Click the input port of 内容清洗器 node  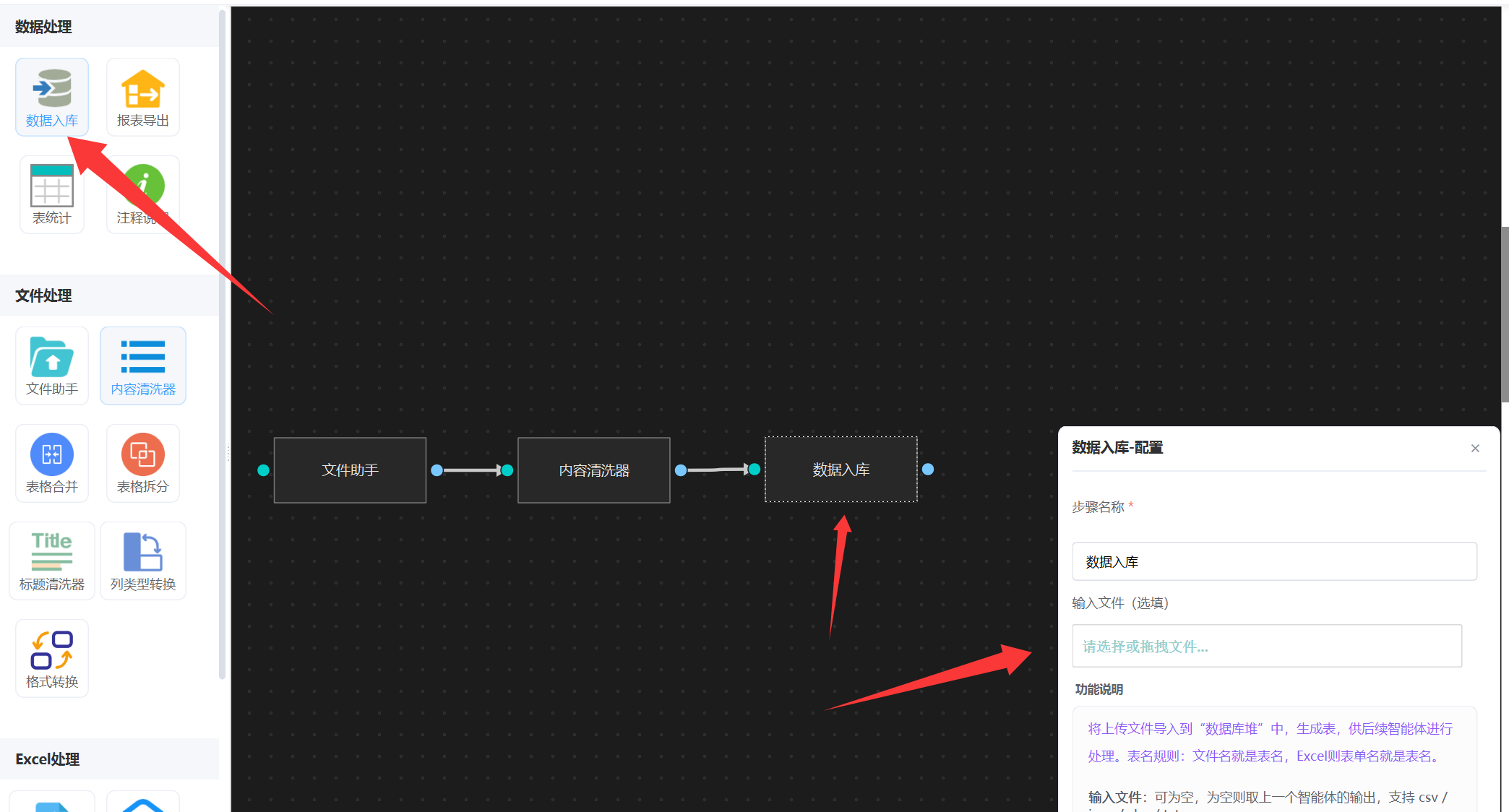pos(507,470)
